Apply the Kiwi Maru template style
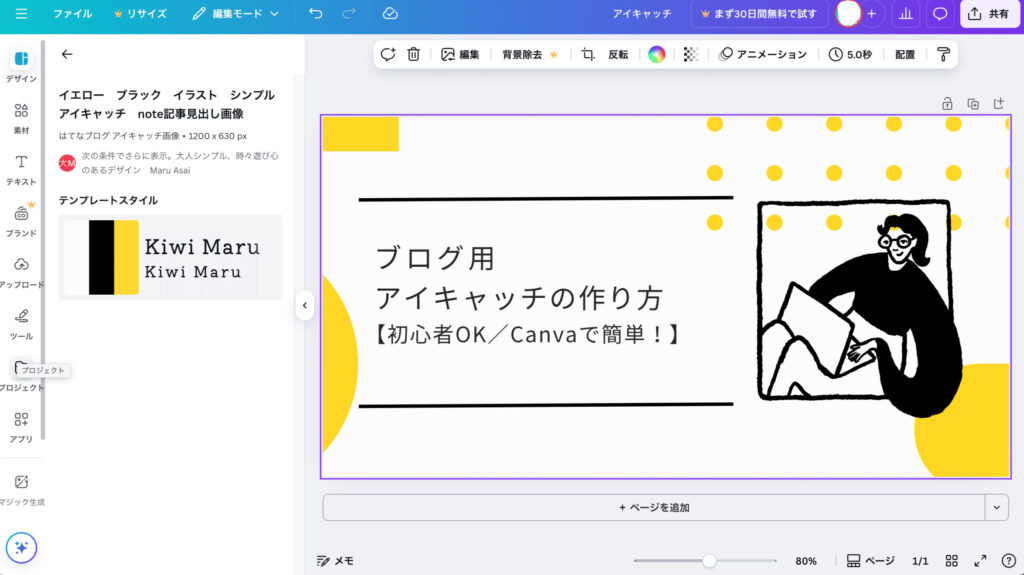This screenshot has height=575, width=1024. pyautogui.click(x=170, y=257)
